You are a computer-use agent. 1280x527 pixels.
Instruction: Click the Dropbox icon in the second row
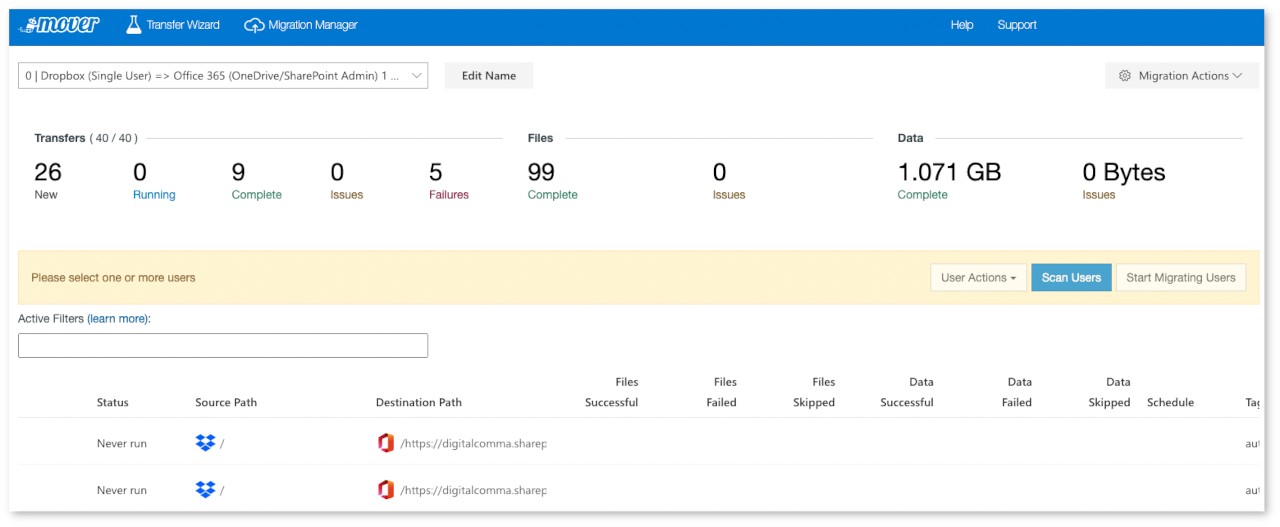coord(205,490)
